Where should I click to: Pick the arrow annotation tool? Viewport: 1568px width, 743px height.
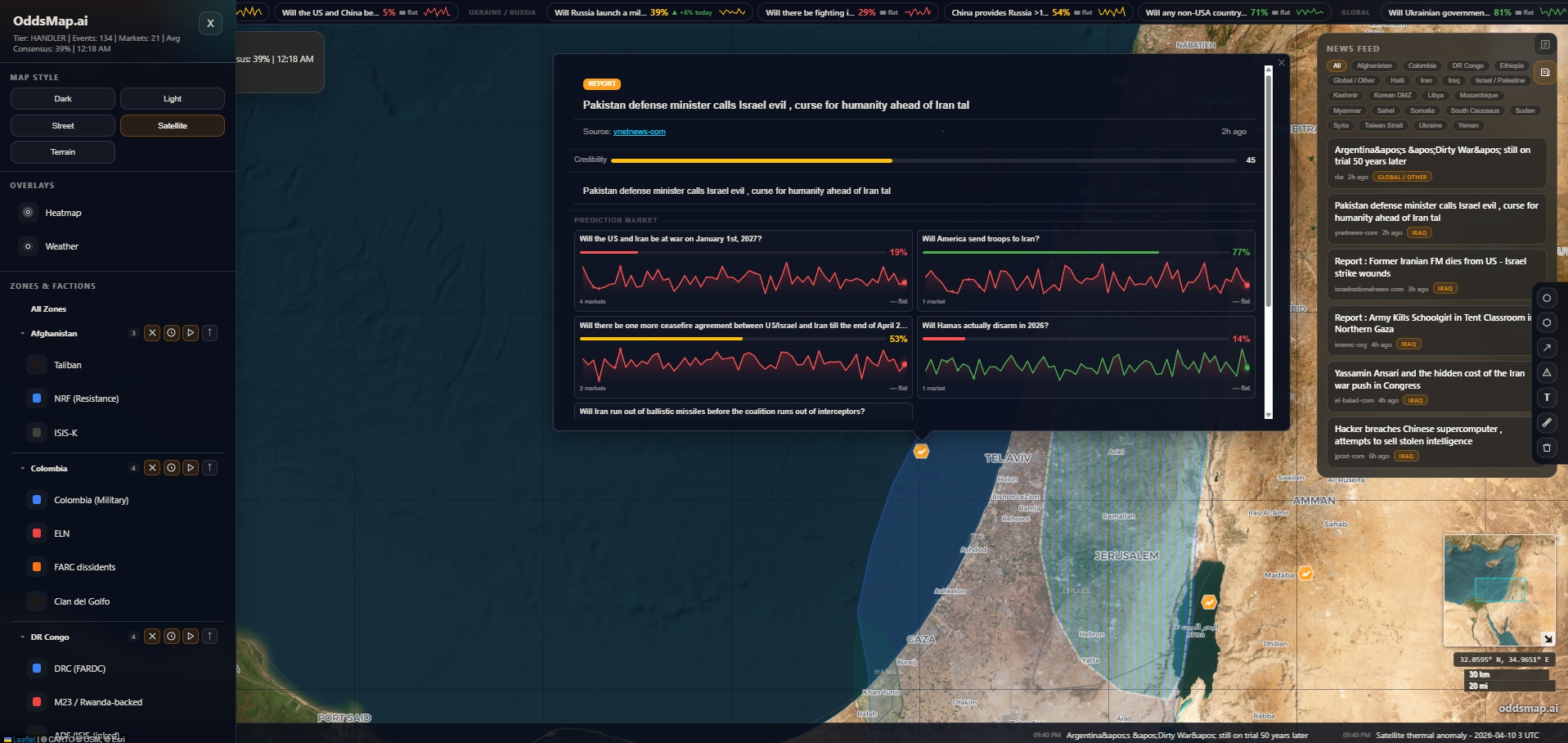(x=1547, y=347)
